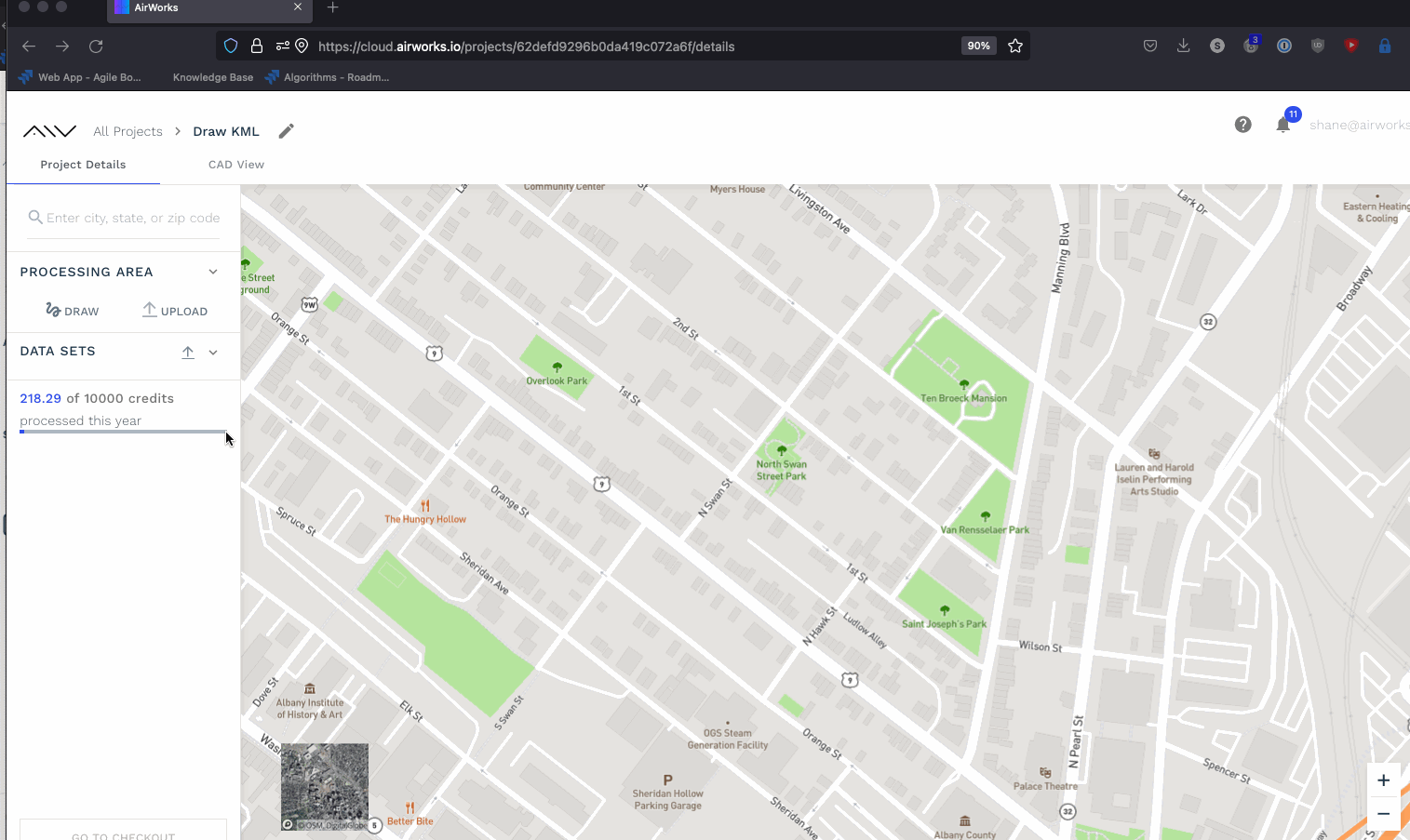This screenshot has height=840, width=1410.
Task: Edit the Draw KML project name
Action: coord(287,131)
